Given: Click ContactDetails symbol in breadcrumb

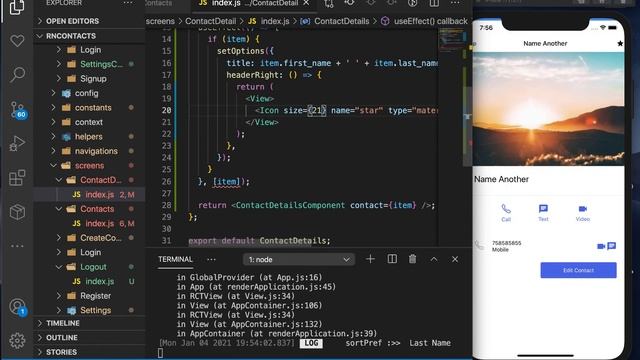Looking at the screenshot, I should coord(341,21).
